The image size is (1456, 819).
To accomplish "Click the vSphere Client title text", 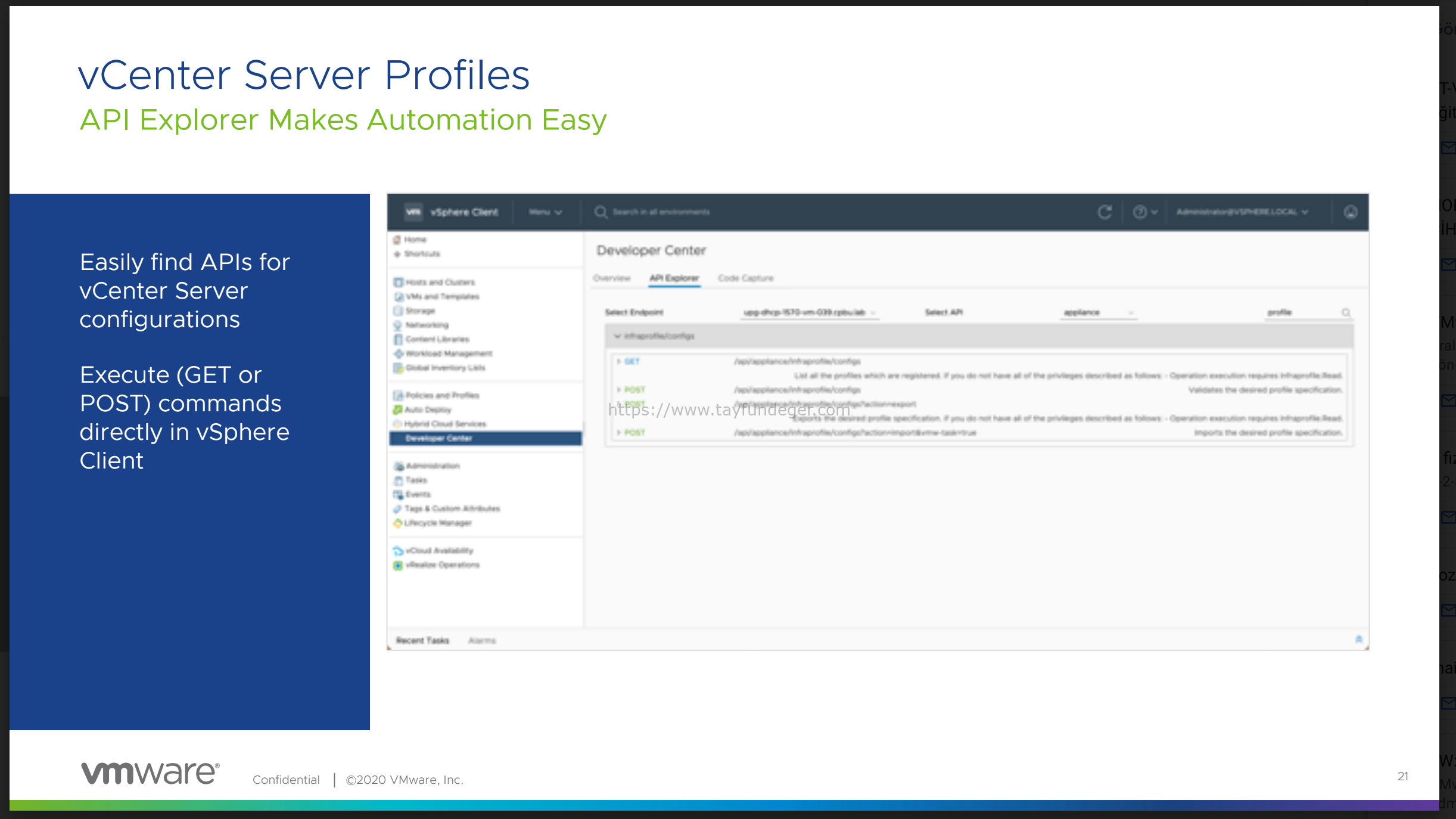I will 464,212.
